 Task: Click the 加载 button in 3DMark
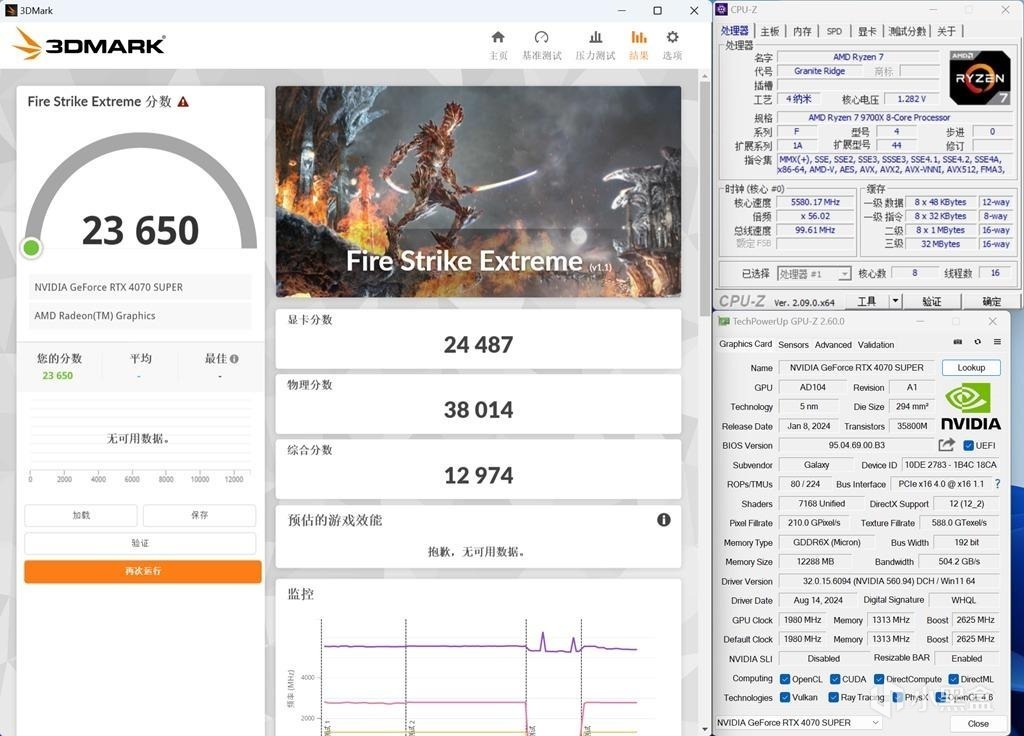pos(81,515)
